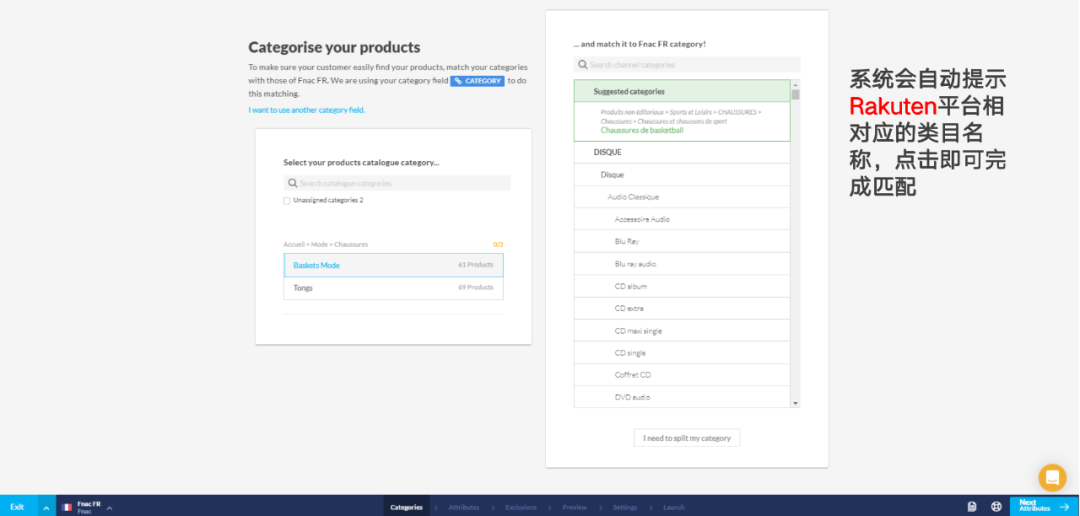The width and height of the screenshot is (1080, 516).
Task: Click the catalogue search magnifier icon
Action: pos(293,183)
